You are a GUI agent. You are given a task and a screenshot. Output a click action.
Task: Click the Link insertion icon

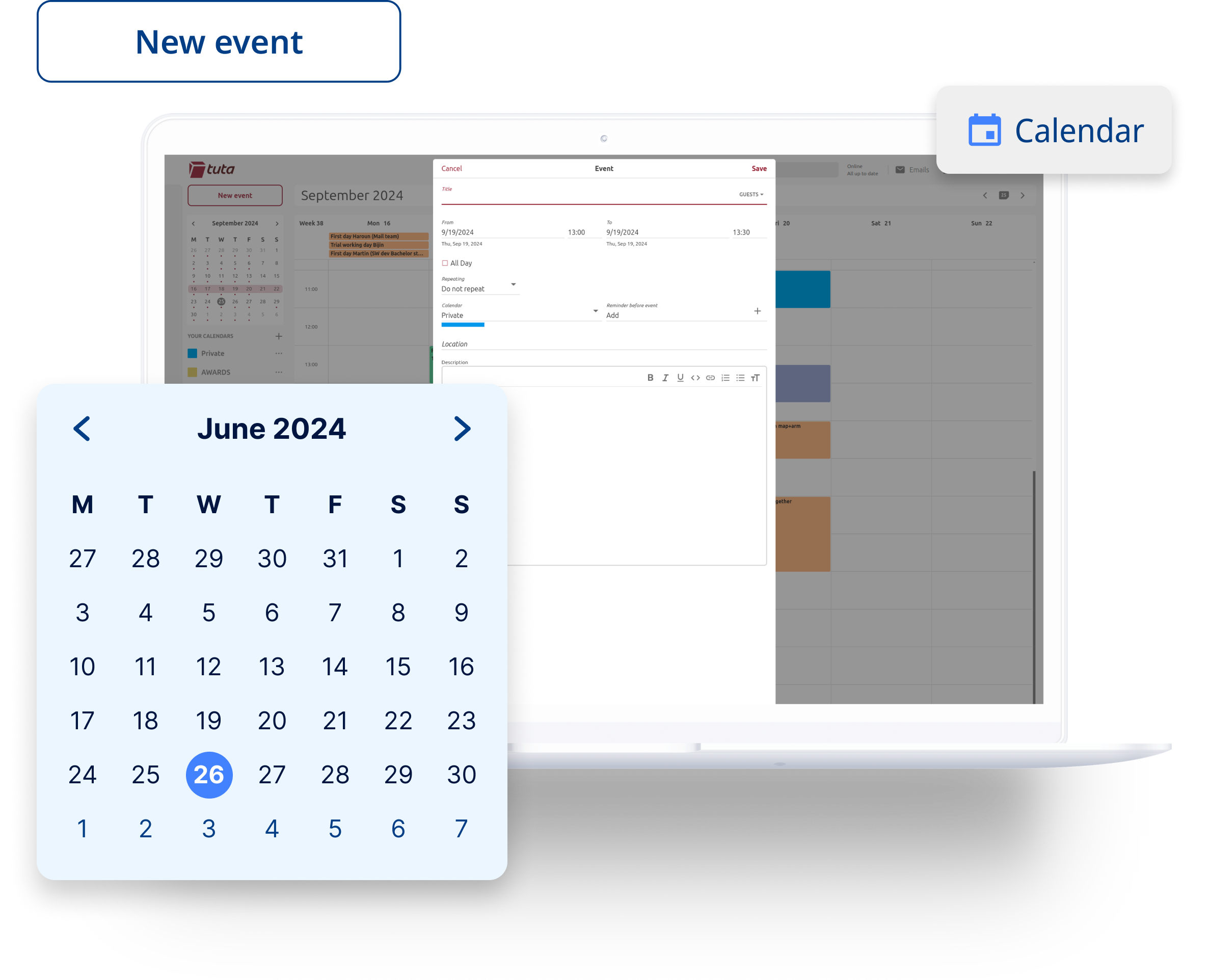[x=711, y=377]
